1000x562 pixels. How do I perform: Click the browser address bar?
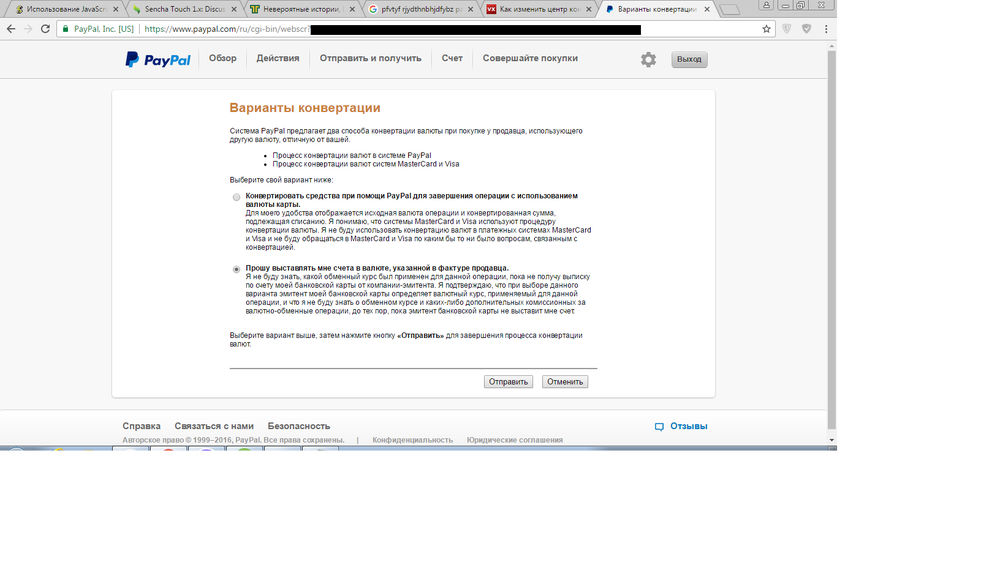tap(415, 29)
